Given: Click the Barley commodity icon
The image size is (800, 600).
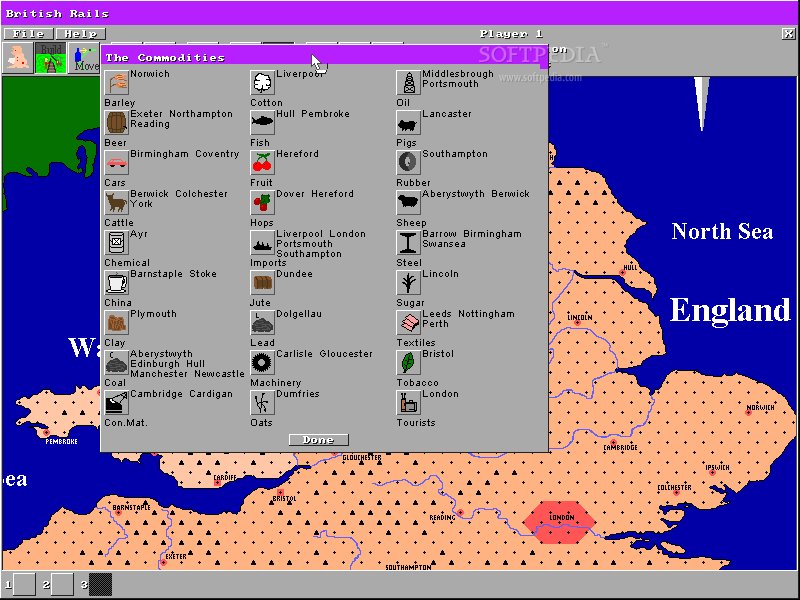Looking at the screenshot, I should (x=116, y=83).
